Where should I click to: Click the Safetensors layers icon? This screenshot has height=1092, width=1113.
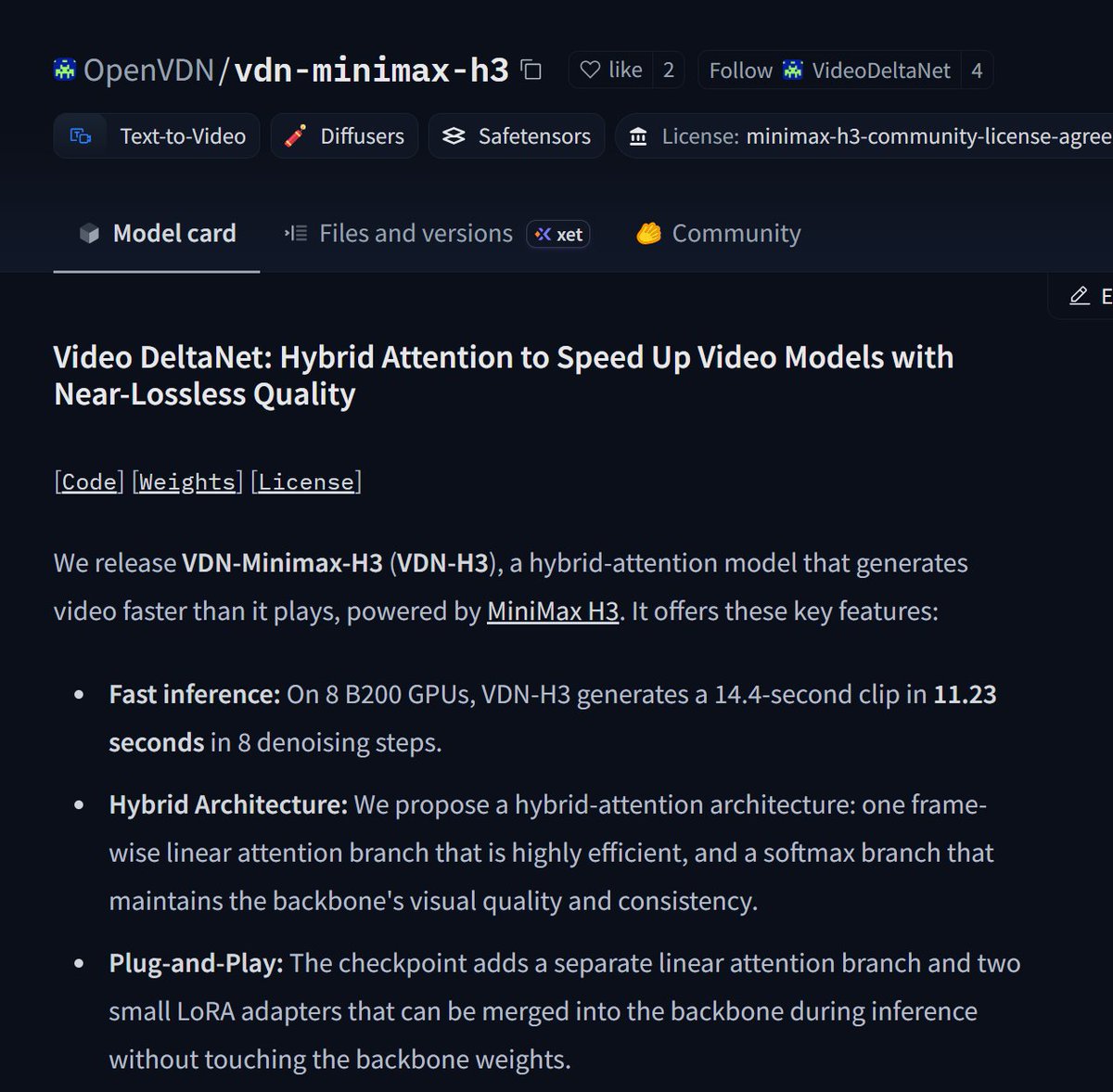tap(454, 136)
